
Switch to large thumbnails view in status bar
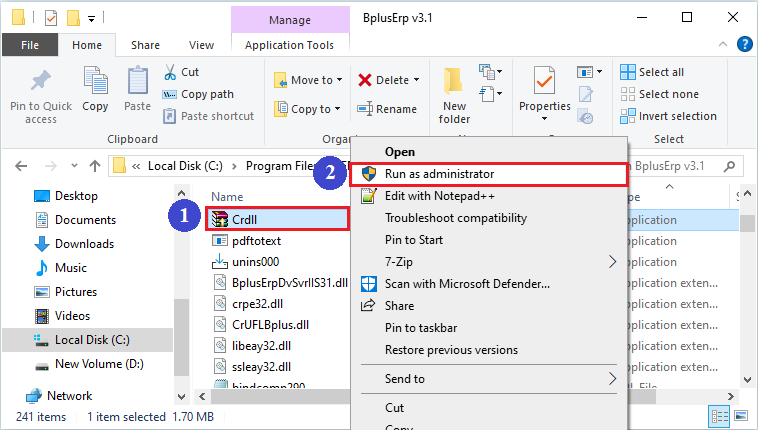(740, 416)
